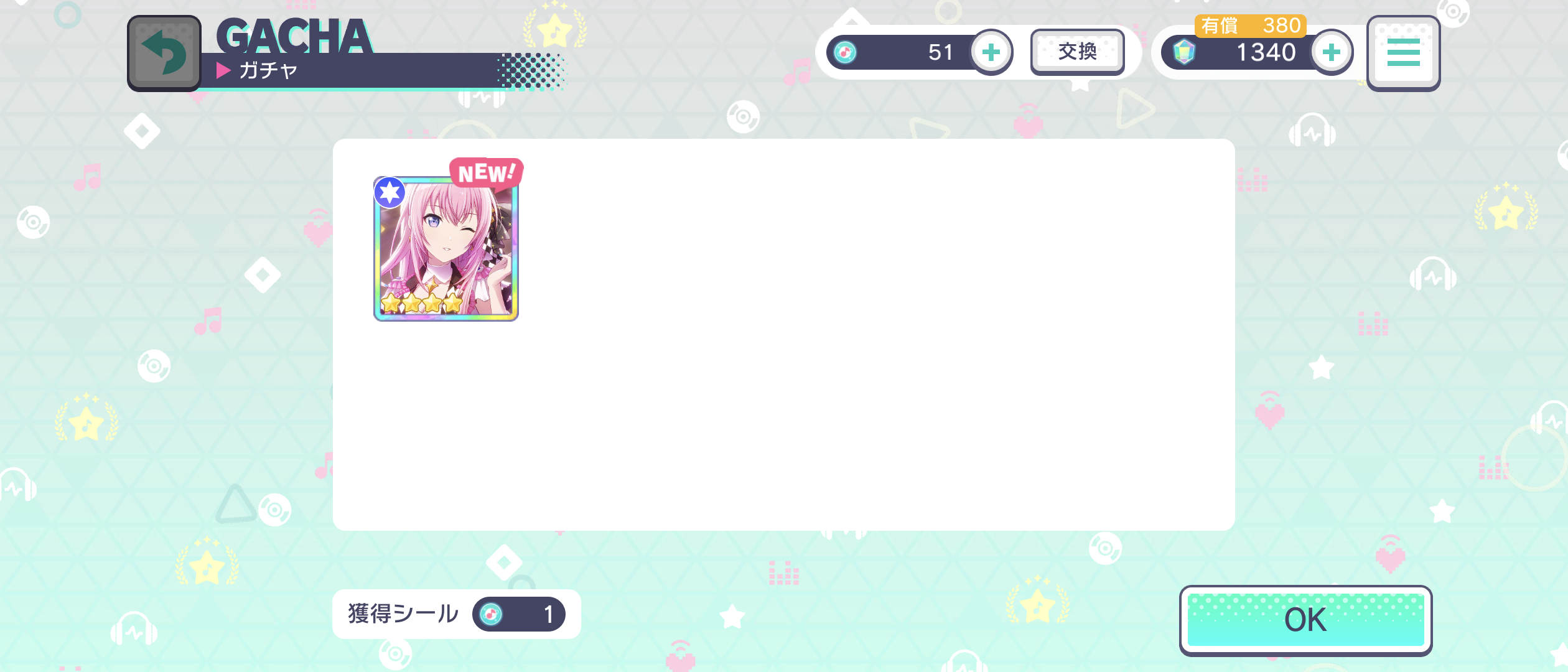Click the seal count number 51

[940, 52]
